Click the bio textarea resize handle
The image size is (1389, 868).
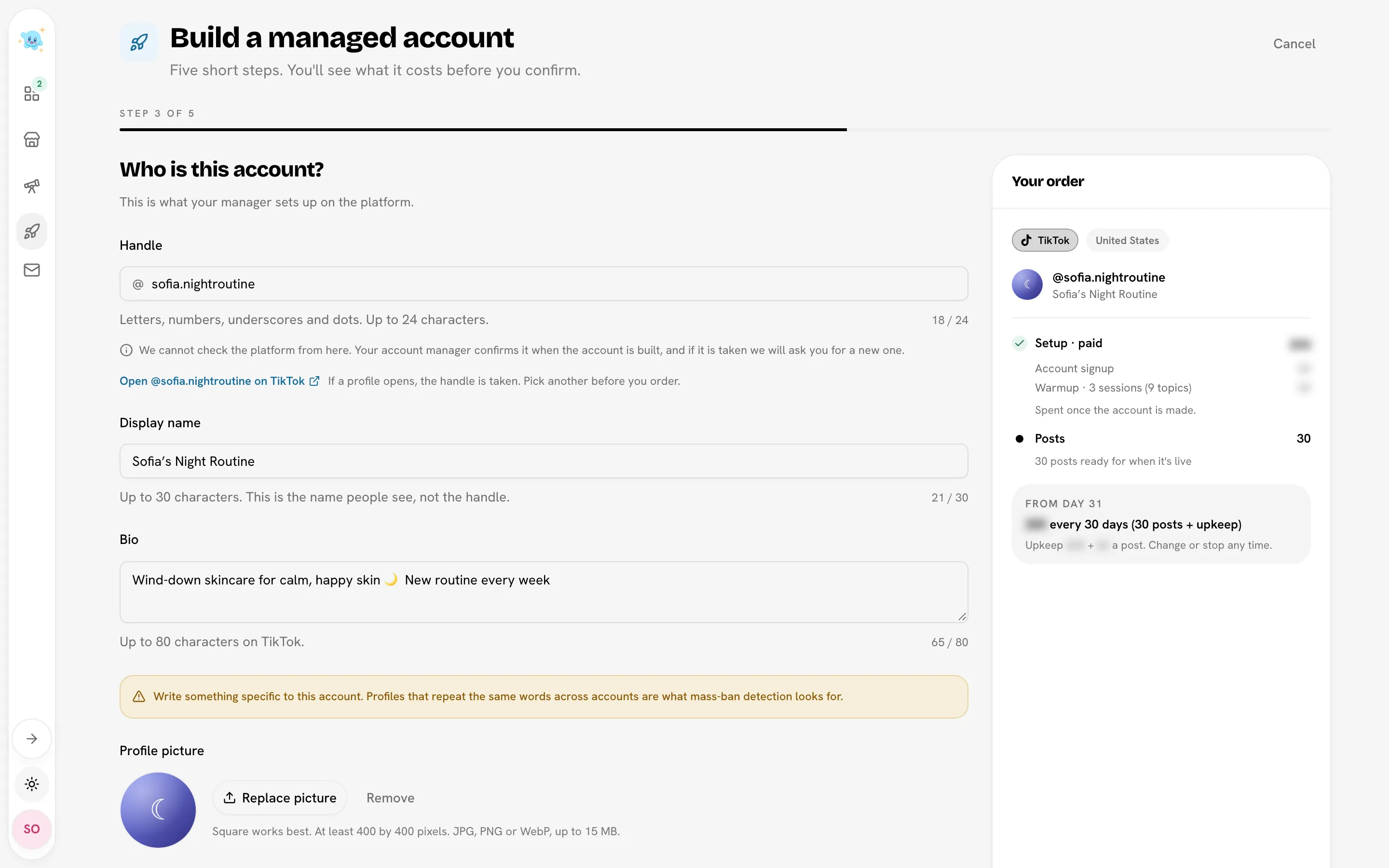(962, 617)
